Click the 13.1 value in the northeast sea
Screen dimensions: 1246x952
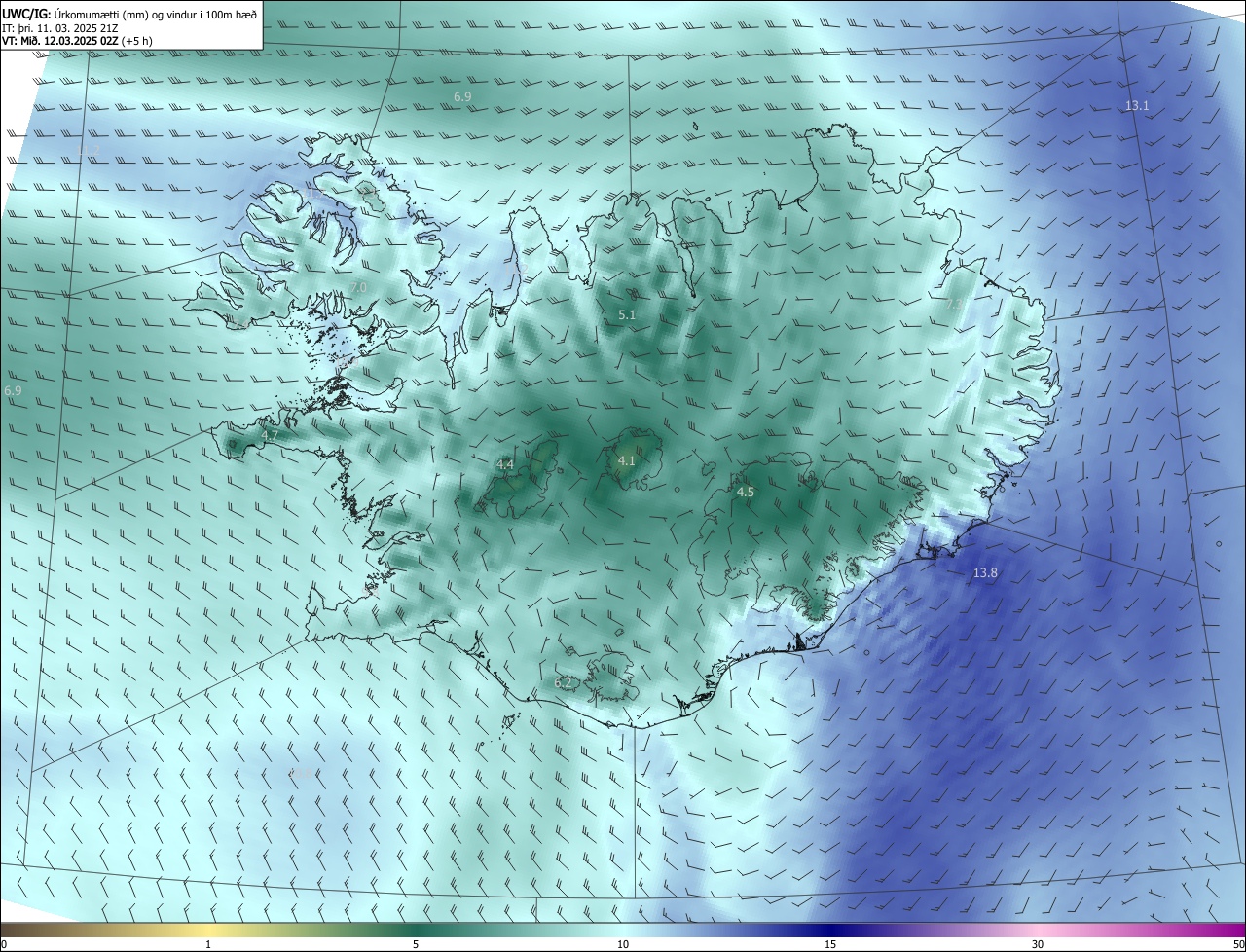(1137, 105)
